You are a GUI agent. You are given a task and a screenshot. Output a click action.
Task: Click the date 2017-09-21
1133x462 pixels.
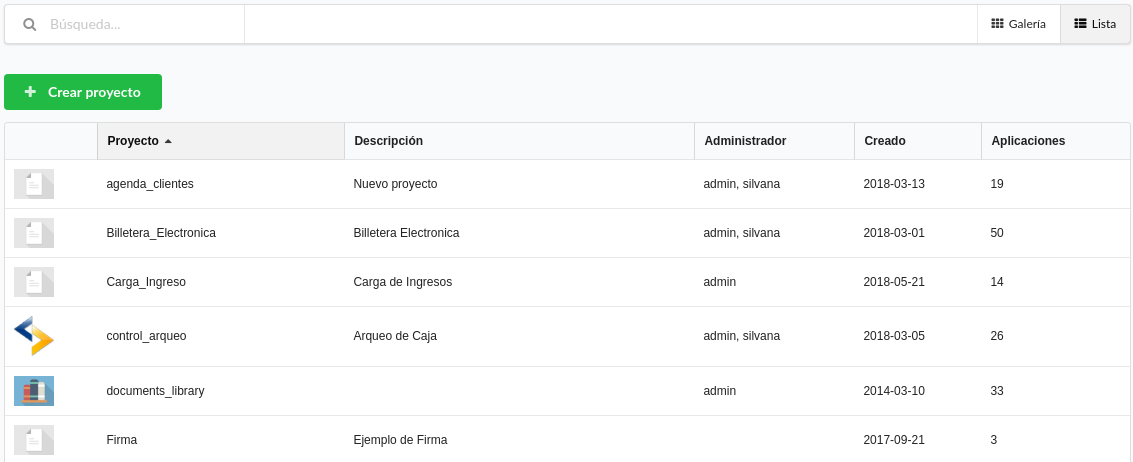pyautogui.click(x=894, y=440)
